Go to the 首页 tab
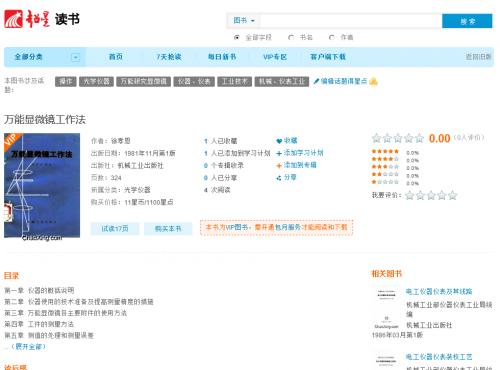 point(116,57)
